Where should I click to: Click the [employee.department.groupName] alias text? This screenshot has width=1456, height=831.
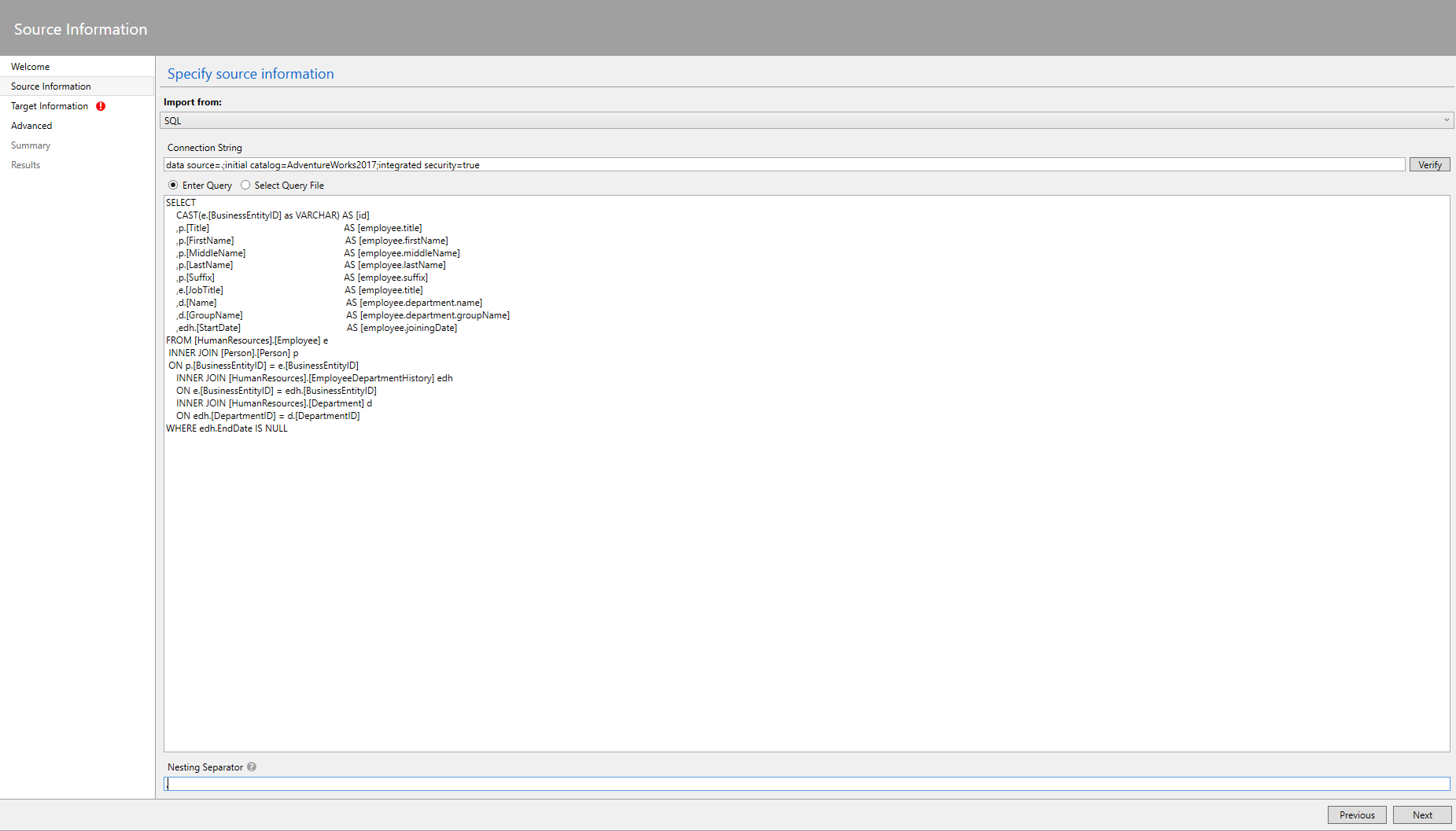tap(435, 315)
